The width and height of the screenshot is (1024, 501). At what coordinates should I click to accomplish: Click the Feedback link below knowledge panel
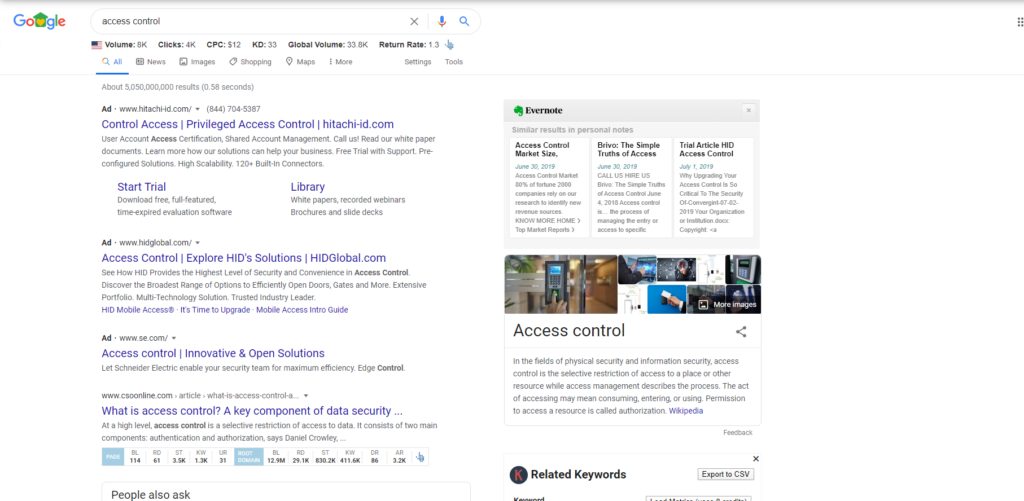[737, 432]
